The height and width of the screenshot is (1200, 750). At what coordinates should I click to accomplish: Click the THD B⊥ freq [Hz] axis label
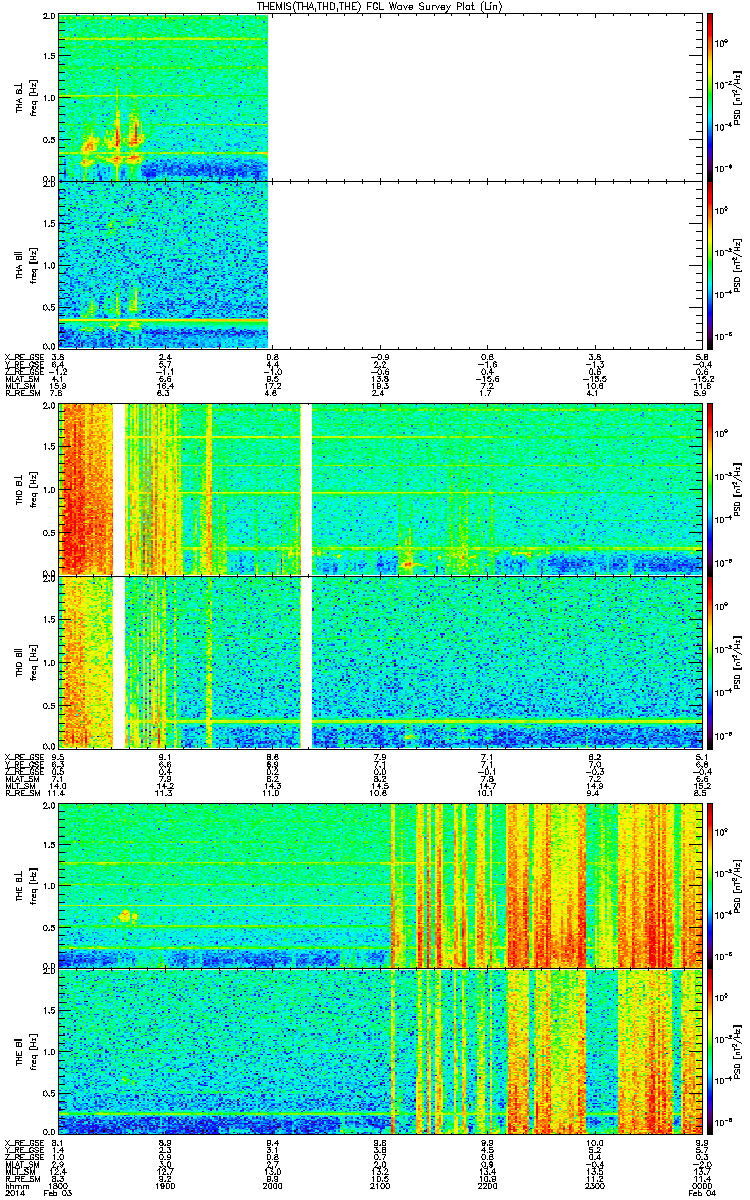tap(29, 489)
